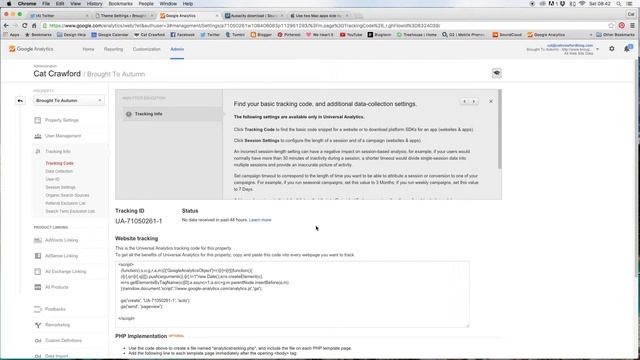The image size is (640, 360).
Task: Bookmark this page with the star icon
Action: click(611, 25)
